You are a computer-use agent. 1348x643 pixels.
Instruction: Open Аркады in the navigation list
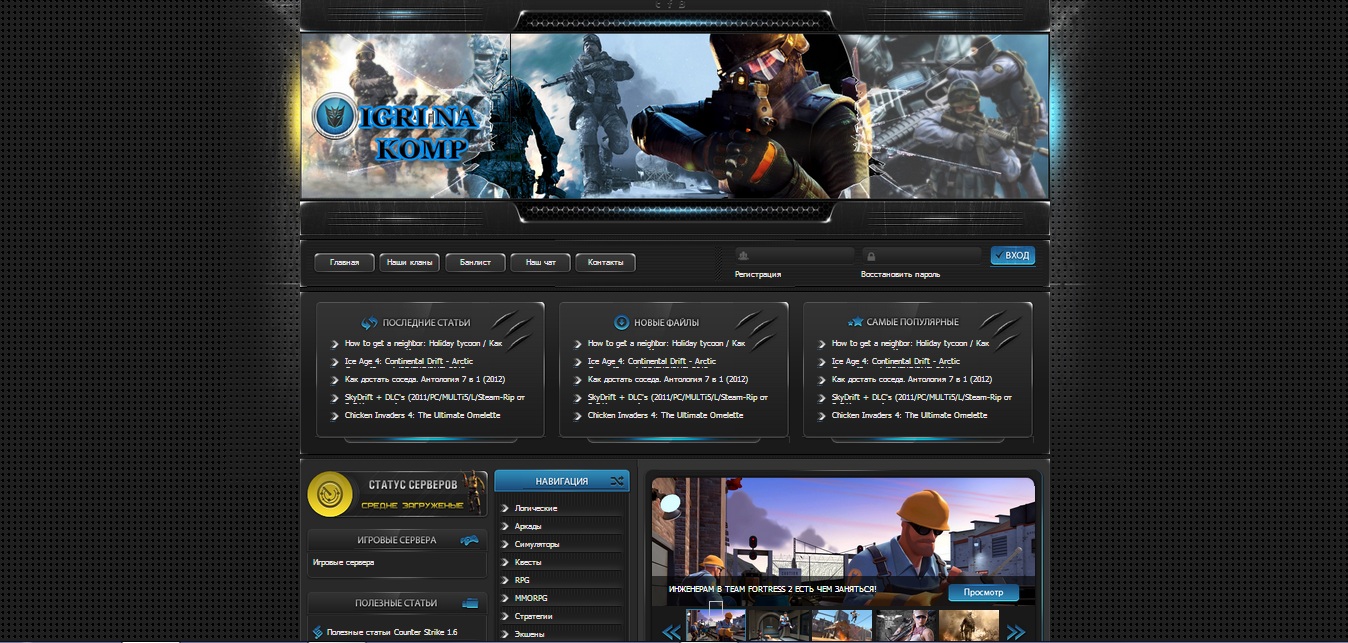click(528, 526)
